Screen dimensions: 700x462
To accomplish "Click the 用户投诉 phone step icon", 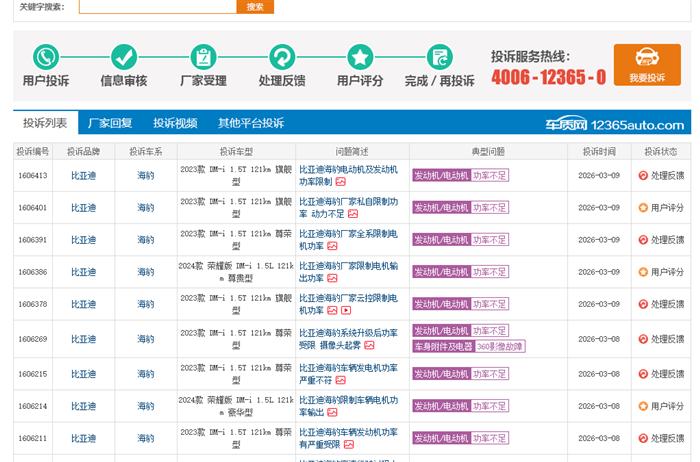I will coord(46,57).
